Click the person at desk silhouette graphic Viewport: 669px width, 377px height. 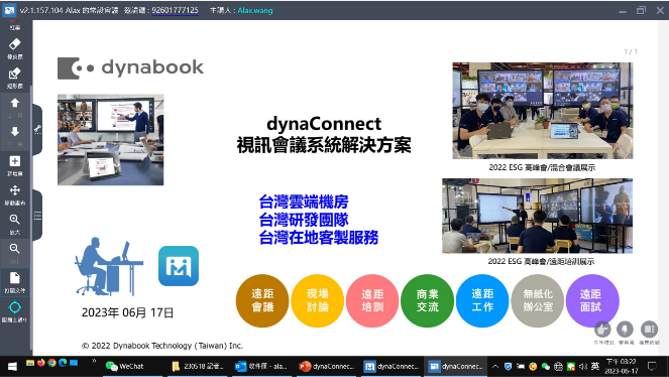click(x=109, y=267)
